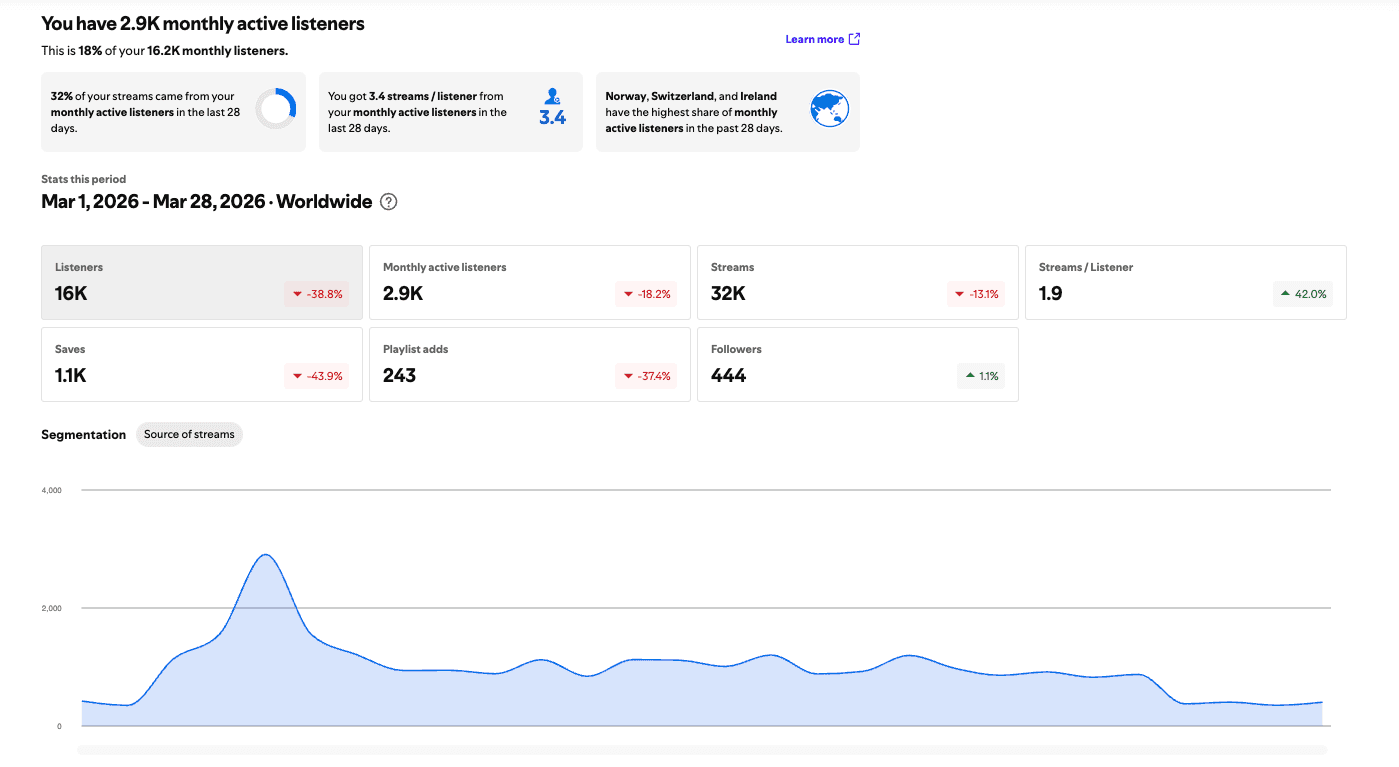Viewport: 1399px width, 767px height.
Task: Toggle the Source of streams segmentation chip
Action: (189, 434)
